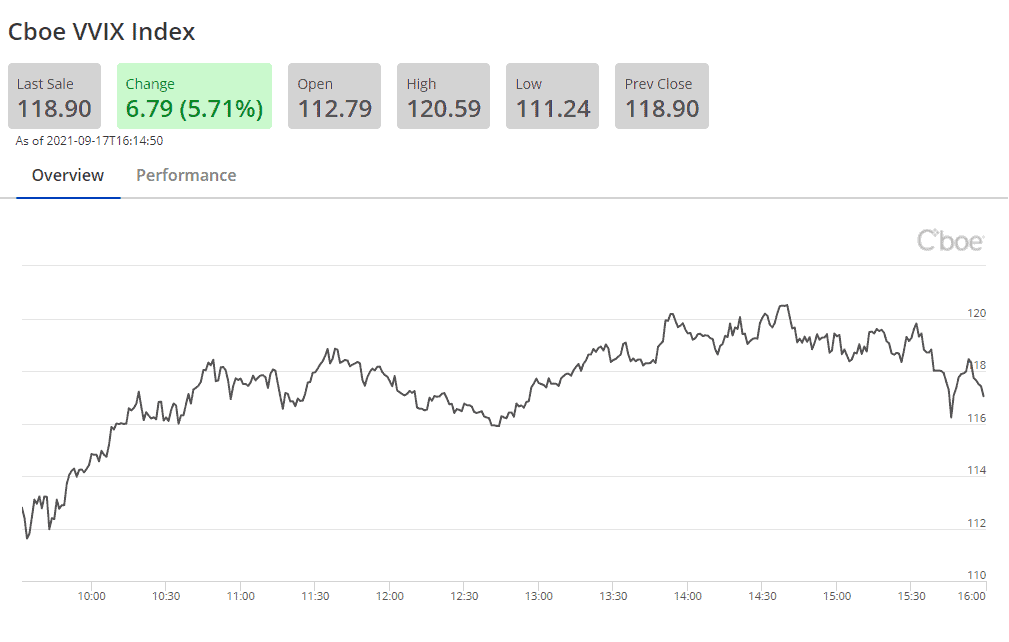Expand the 10:00 time axis label

(92, 595)
